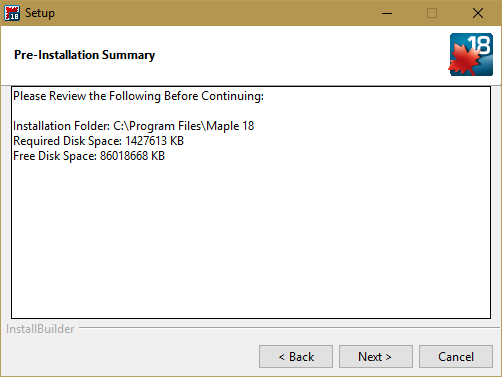502x377 pixels.
Task: Click the Required Disk Space label
Action: [x=67, y=141]
